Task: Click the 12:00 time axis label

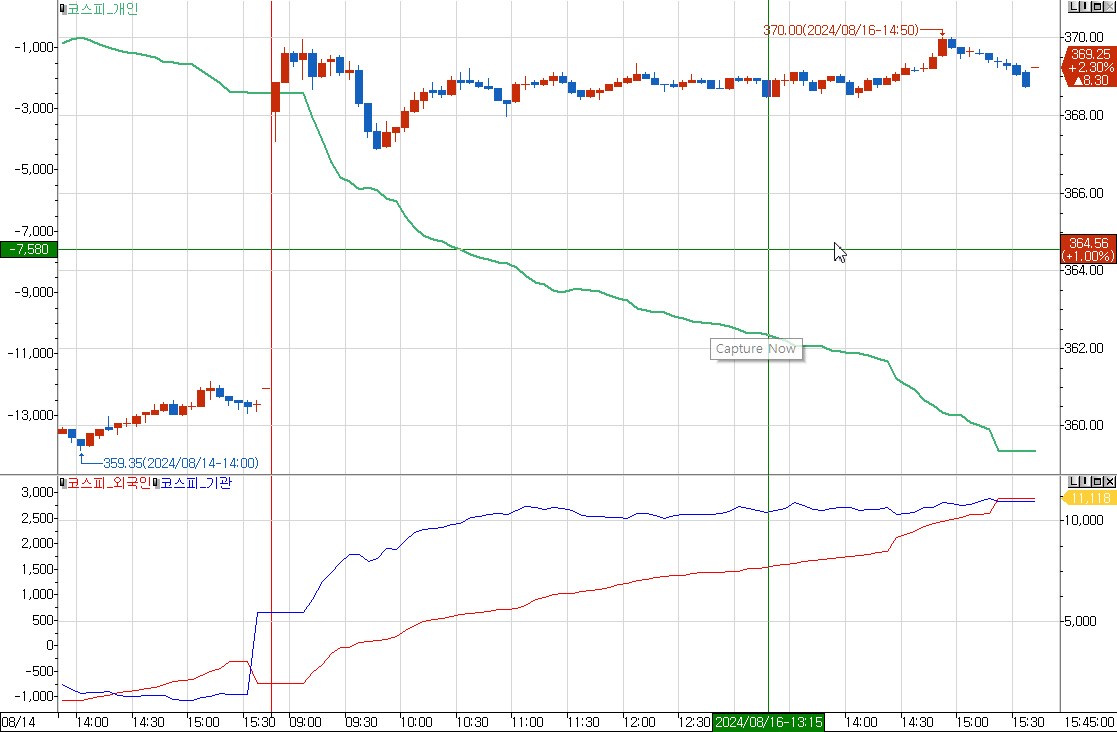Action: tap(639, 721)
